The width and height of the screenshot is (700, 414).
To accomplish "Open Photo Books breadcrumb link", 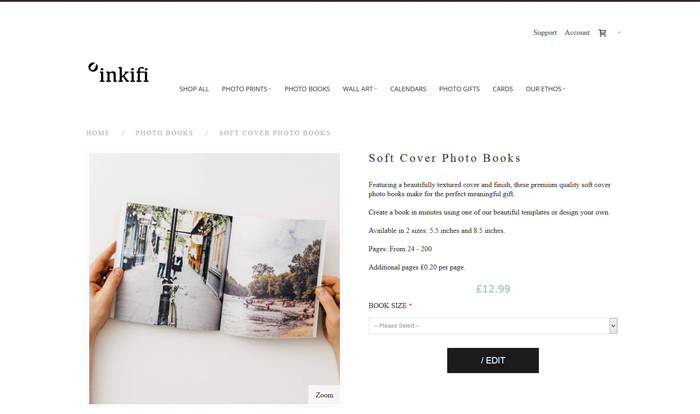I will [164, 133].
